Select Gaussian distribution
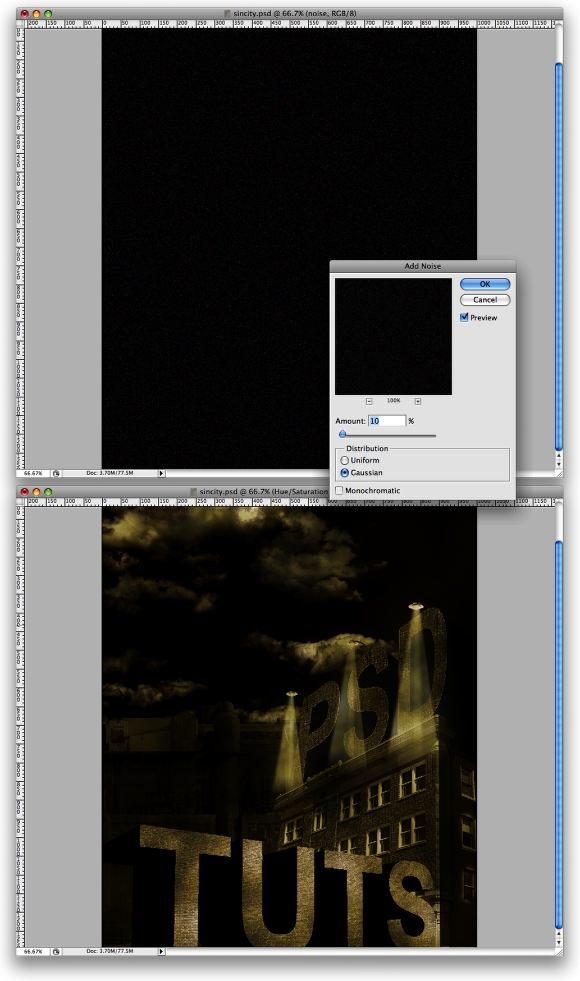The width and height of the screenshot is (580, 981). pyautogui.click(x=344, y=472)
